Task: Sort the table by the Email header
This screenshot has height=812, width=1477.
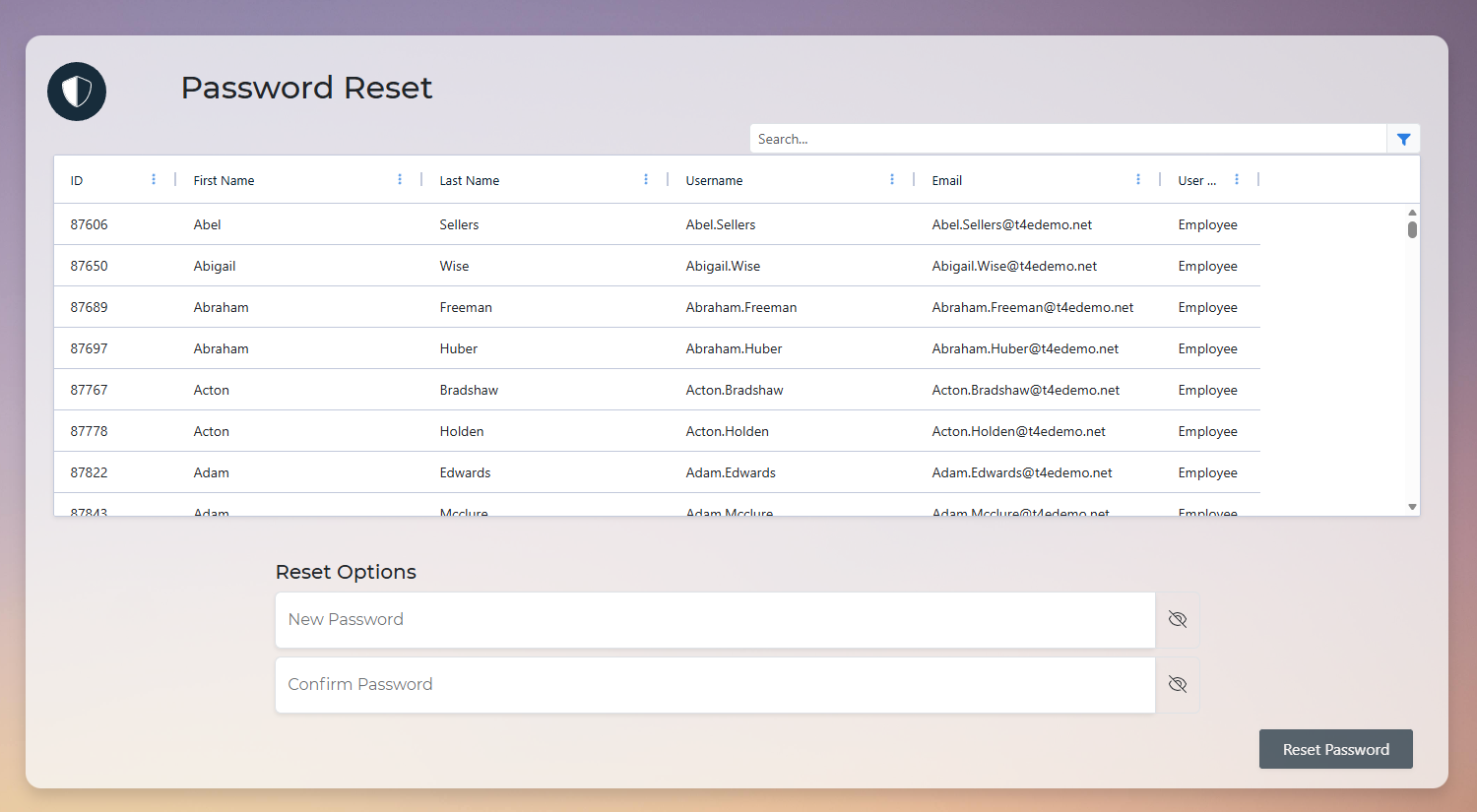Action: tap(946, 180)
